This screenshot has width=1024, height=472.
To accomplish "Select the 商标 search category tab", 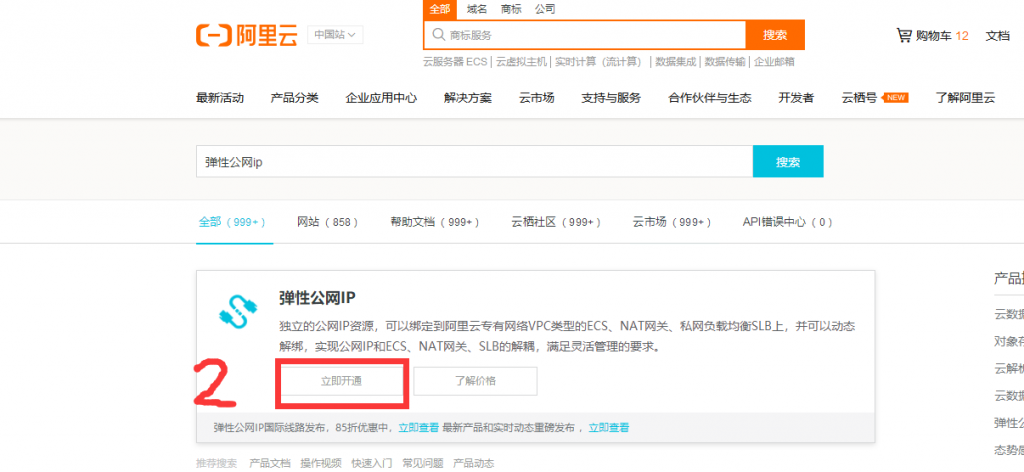I will coord(511,9).
